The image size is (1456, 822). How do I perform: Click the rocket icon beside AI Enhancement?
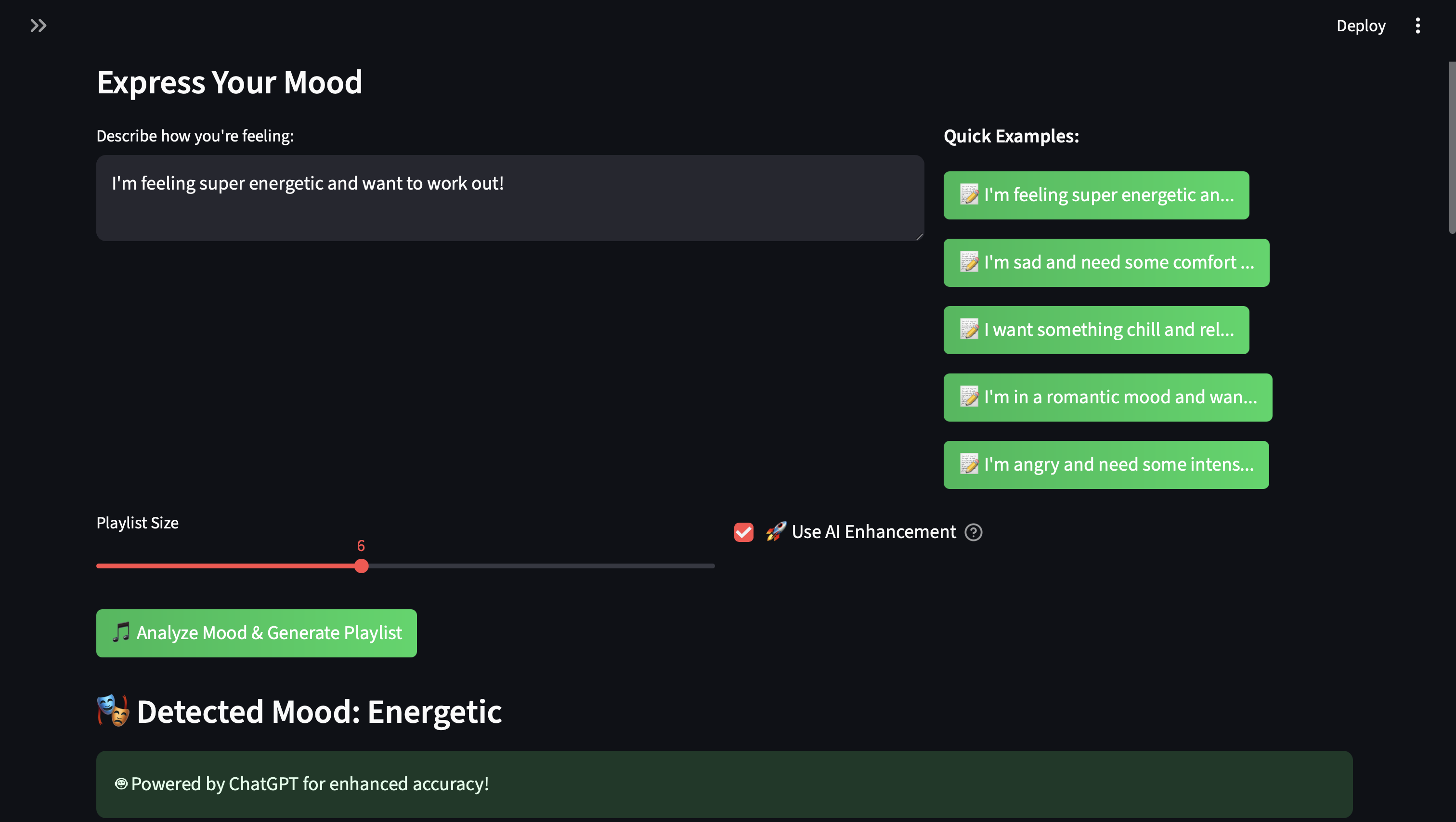[776, 532]
